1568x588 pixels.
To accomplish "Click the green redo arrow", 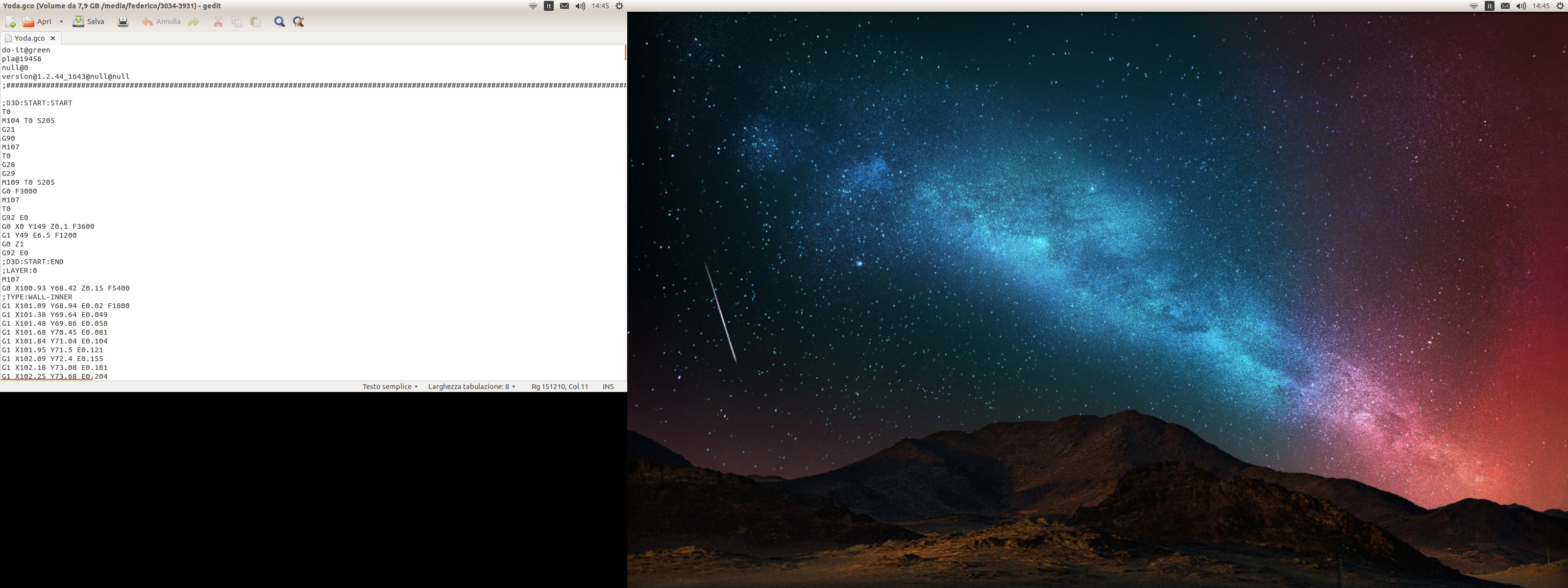I will coord(194,22).
